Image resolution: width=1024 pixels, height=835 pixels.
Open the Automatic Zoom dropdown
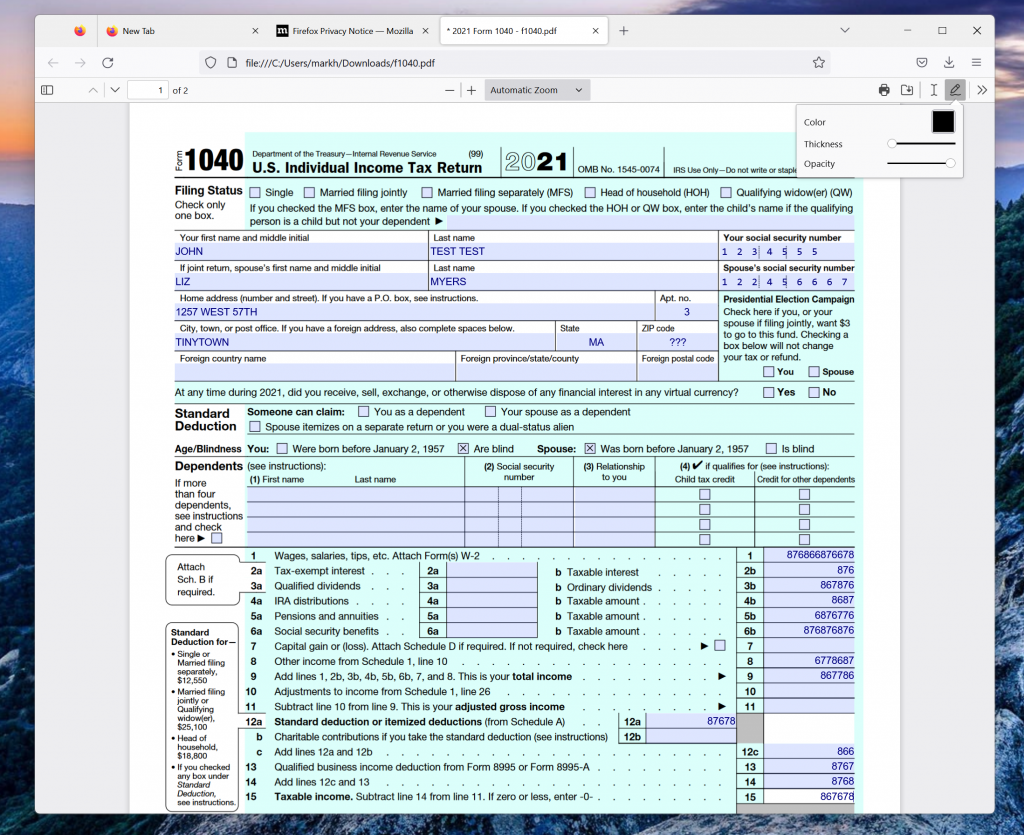click(536, 89)
